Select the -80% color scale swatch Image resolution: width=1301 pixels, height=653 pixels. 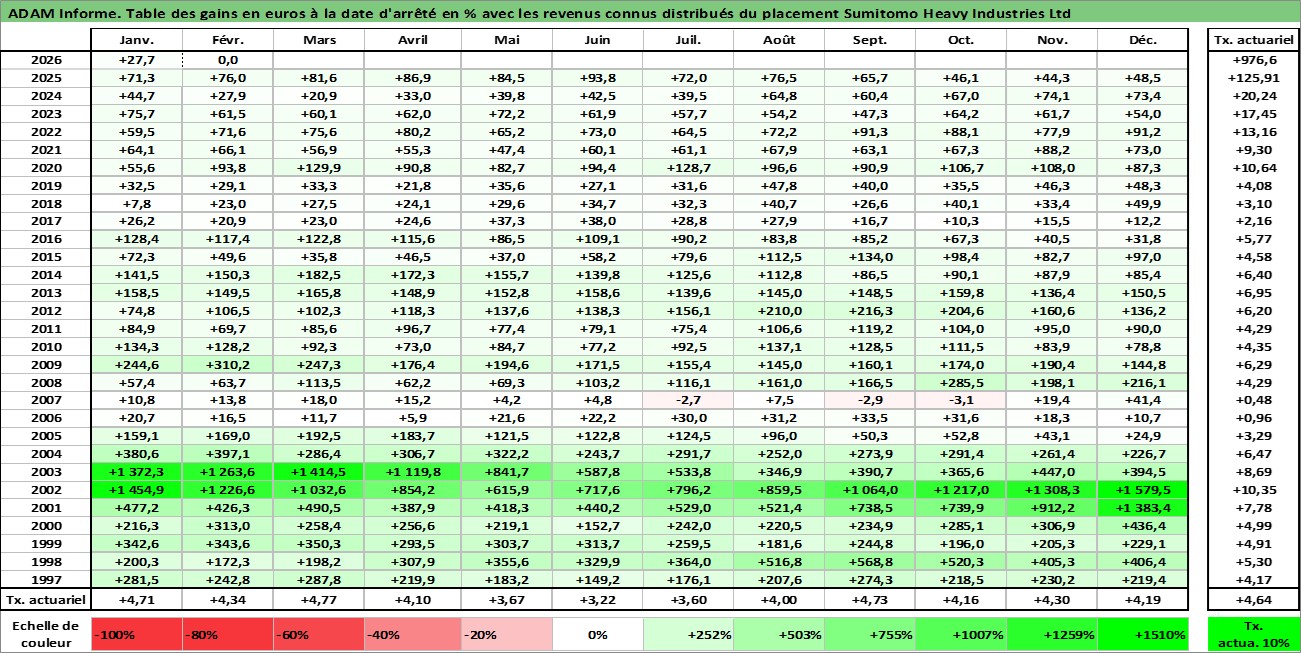tap(227, 634)
